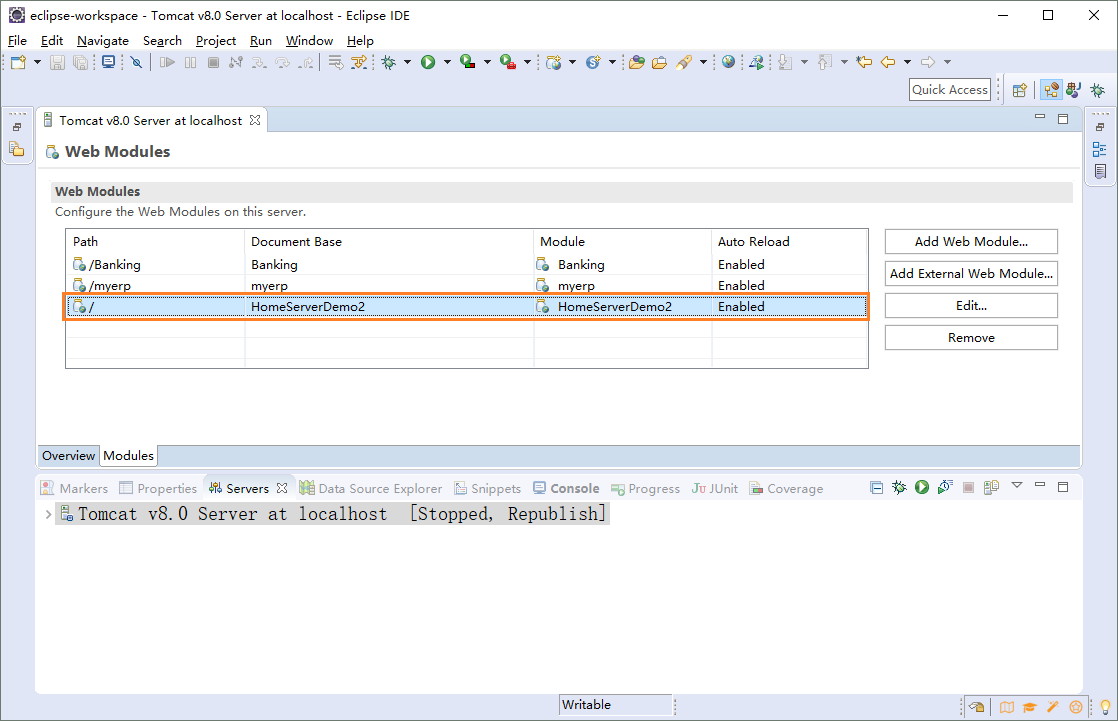Switch to the Java perspective
The height and width of the screenshot is (721, 1118).
point(1073,90)
